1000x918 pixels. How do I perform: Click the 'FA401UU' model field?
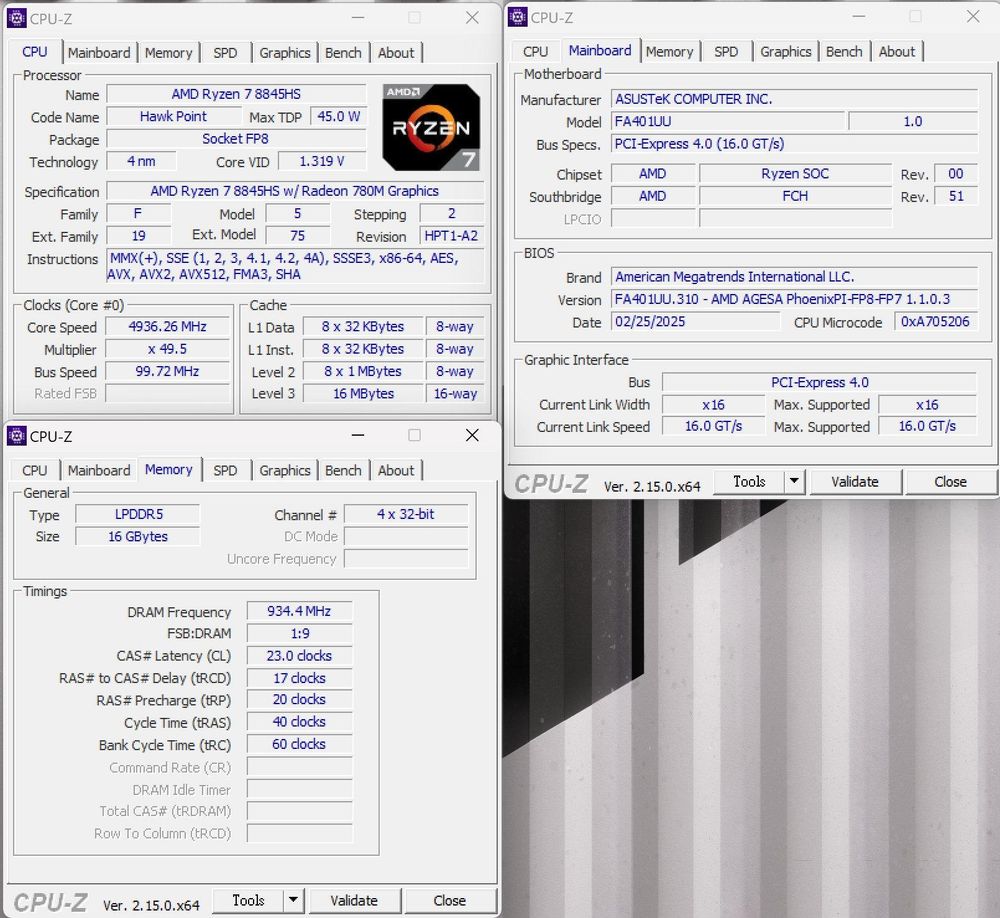pos(728,121)
